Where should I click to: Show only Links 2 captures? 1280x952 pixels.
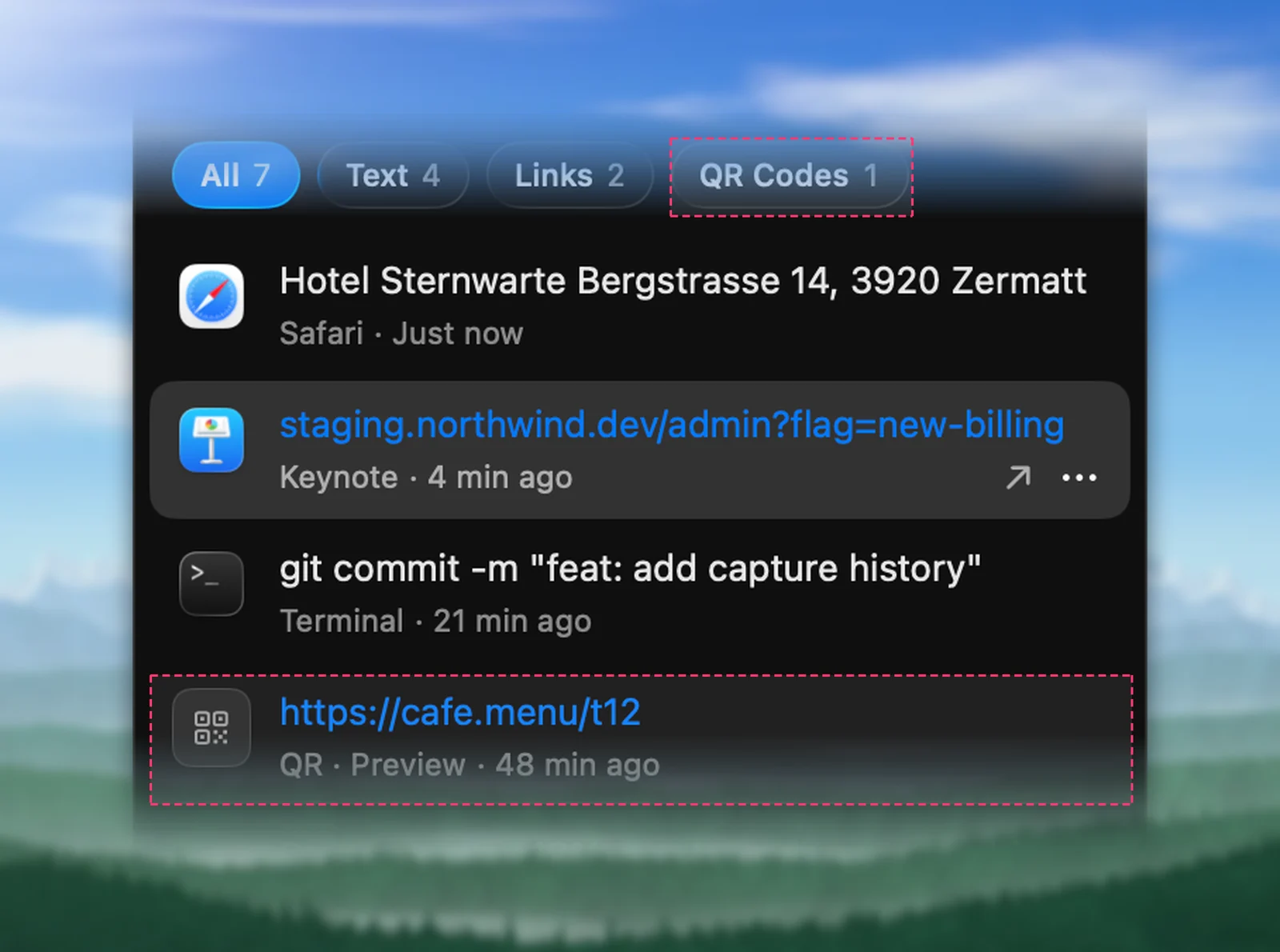pos(570,175)
